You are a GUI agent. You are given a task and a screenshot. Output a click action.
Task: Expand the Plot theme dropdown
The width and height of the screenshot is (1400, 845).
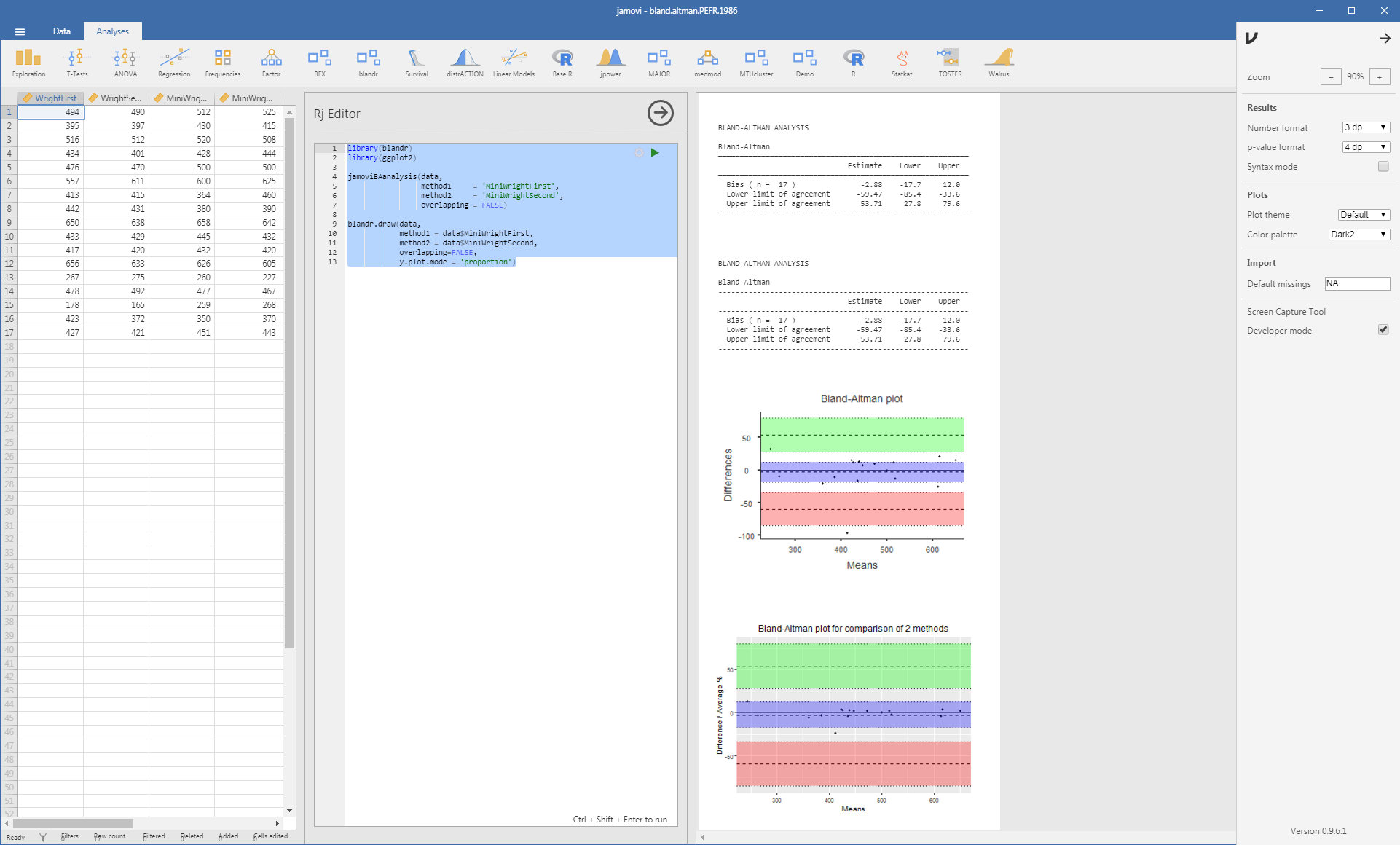point(1364,215)
